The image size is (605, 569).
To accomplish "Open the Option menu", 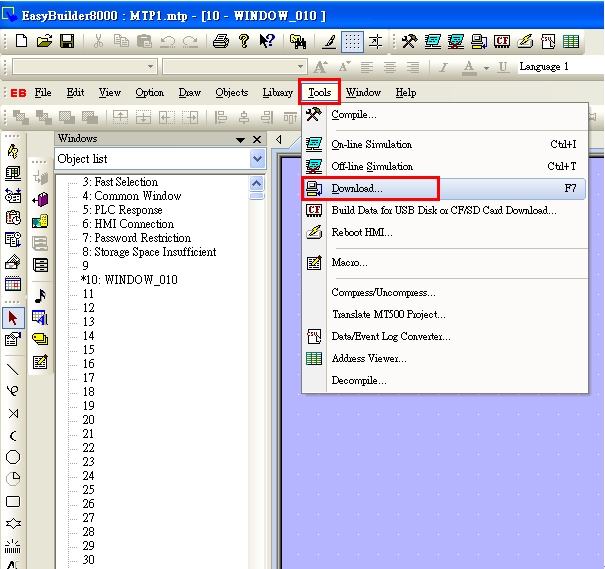I will click(149, 93).
